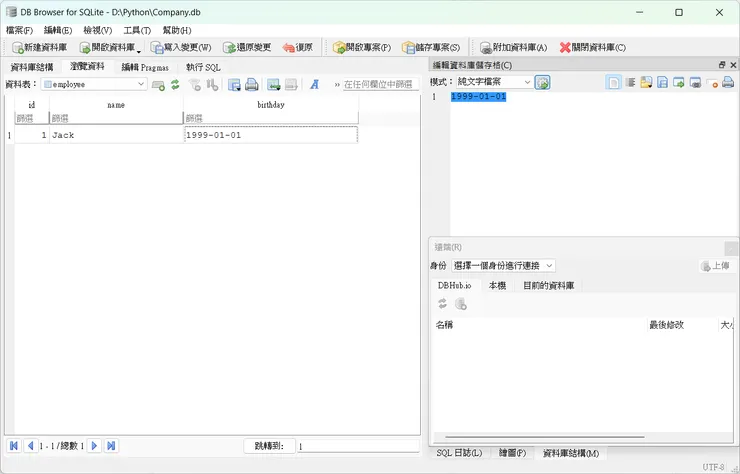Click the name column header
The width and height of the screenshot is (740, 474).
pos(116,104)
